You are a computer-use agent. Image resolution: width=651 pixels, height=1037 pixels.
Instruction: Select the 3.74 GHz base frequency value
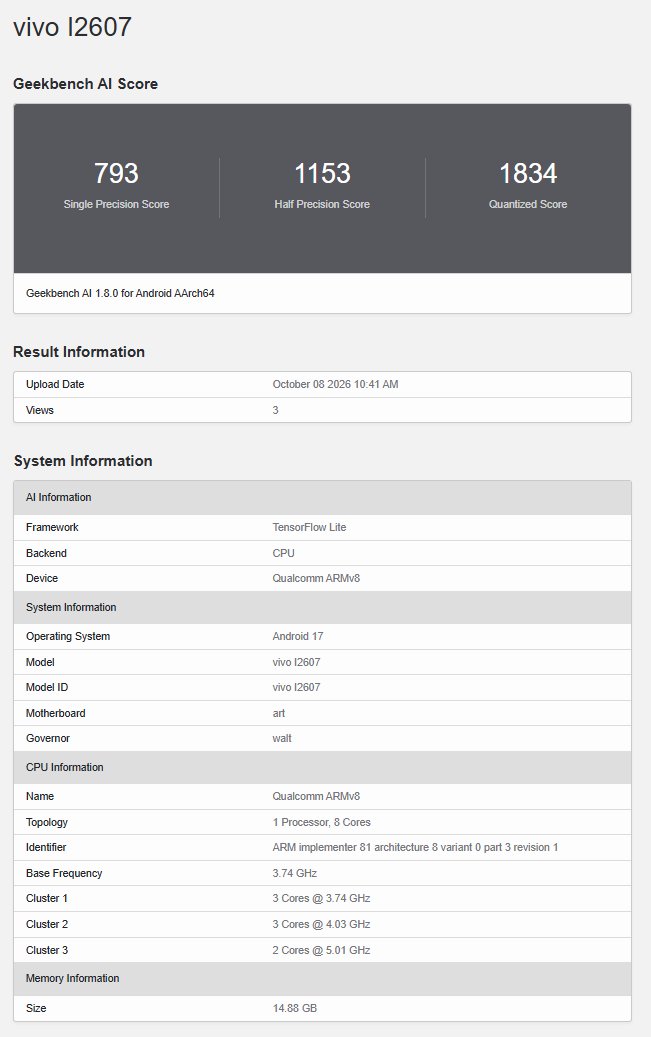point(294,873)
